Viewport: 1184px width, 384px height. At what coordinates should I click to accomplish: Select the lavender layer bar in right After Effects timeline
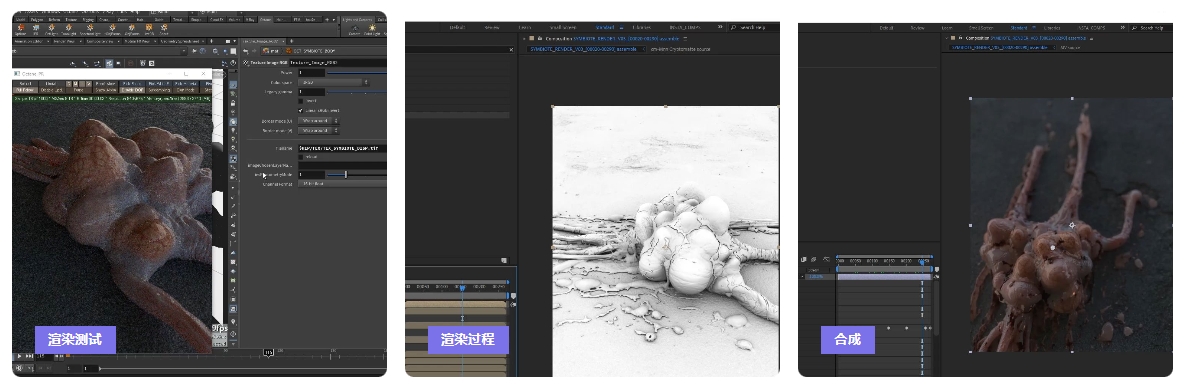click(884, 277)
